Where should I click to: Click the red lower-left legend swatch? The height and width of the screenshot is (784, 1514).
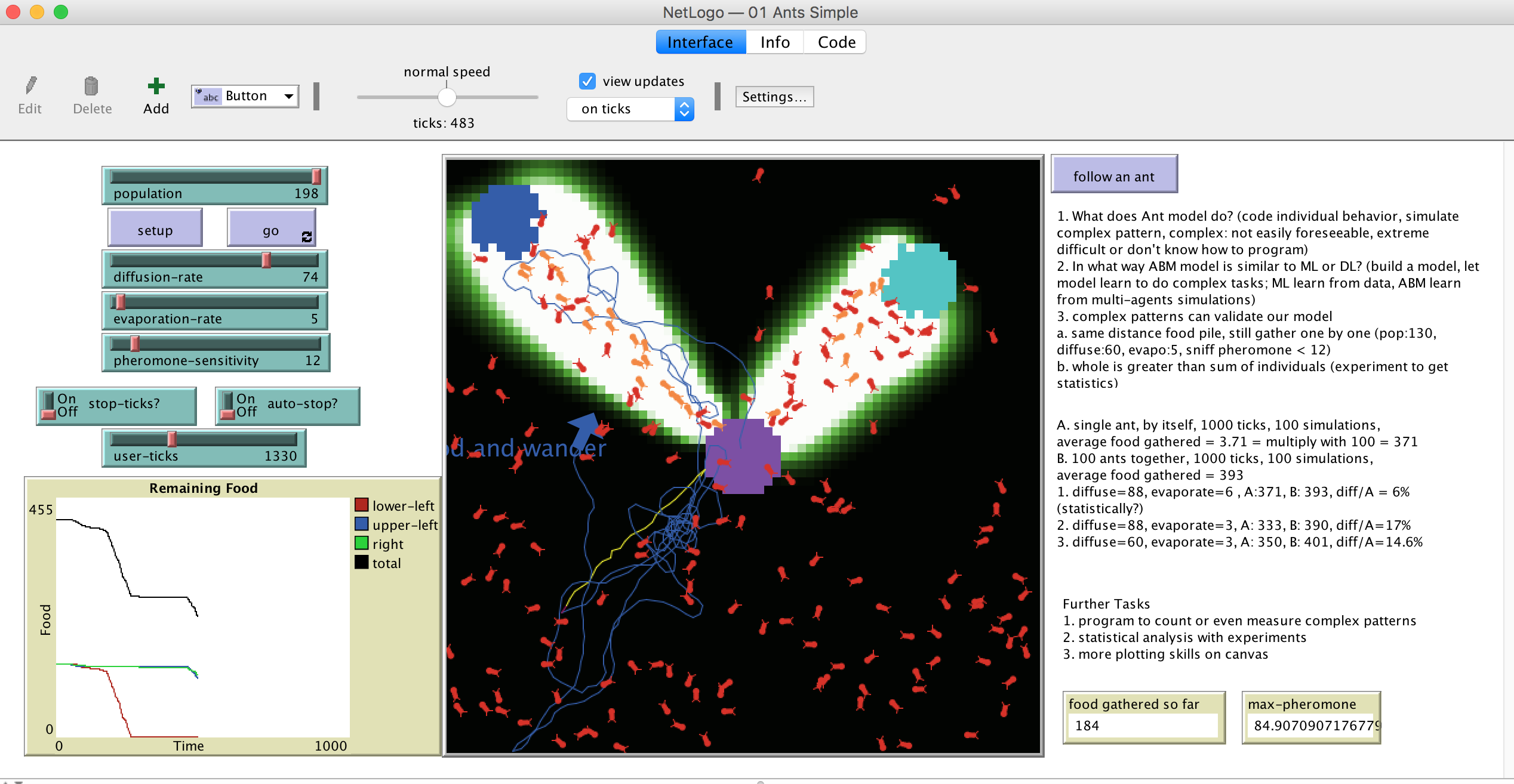tap(361, 505)
